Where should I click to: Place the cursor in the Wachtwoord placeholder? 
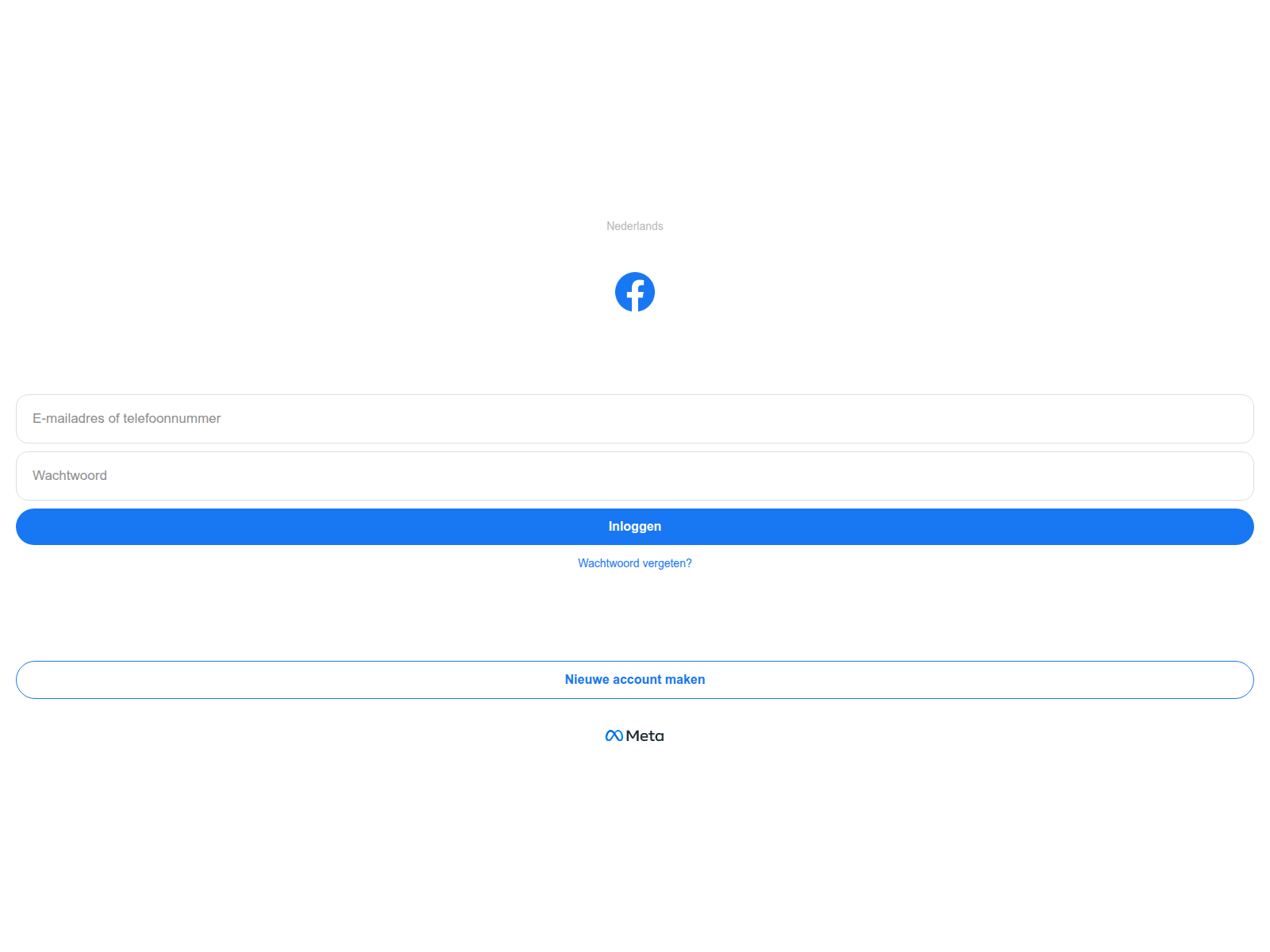(70, 476)
